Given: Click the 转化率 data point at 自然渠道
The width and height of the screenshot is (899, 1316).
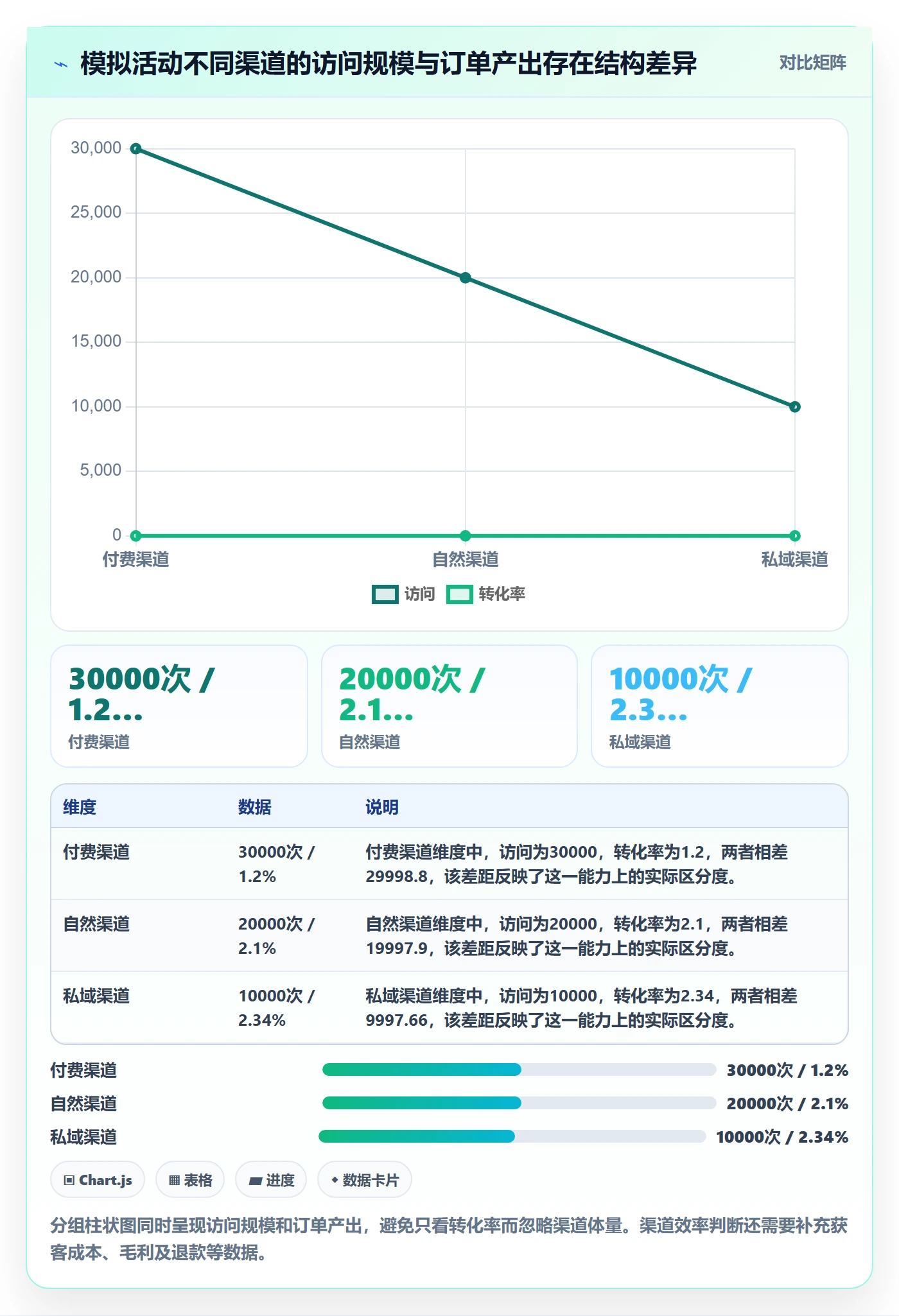Looking at the screenshot, I should tap(466, 536).
